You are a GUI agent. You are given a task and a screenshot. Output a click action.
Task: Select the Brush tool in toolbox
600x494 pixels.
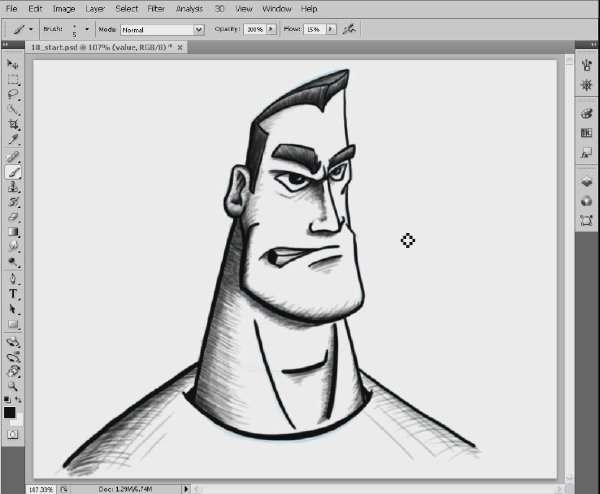[x=13, y=172]
